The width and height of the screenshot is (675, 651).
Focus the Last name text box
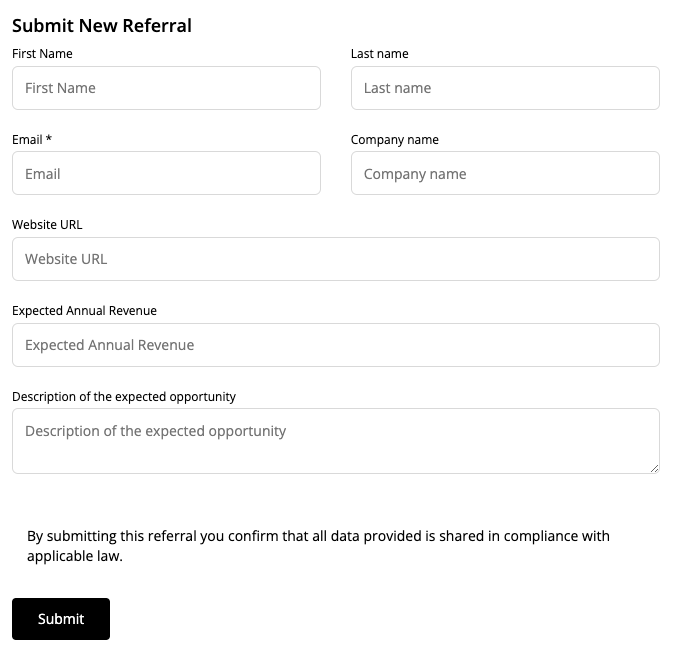coord(505,88)
